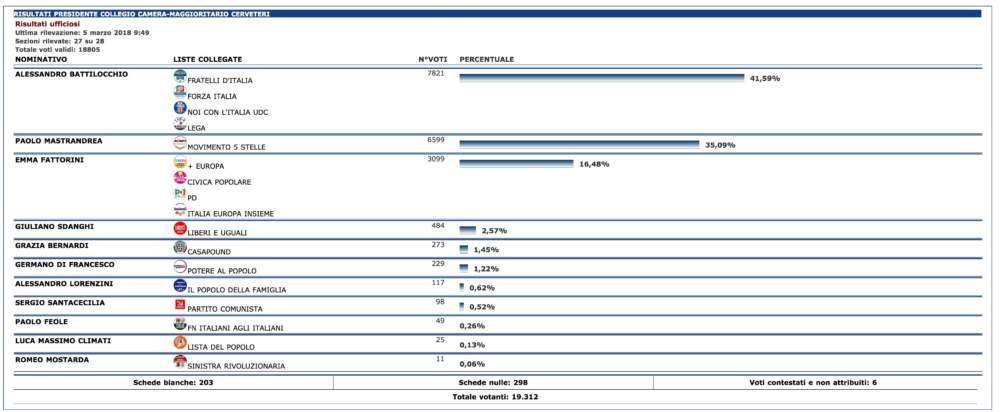Click the 41,59% percentage bar
1000x412 pixels.
(x=601, y=78)
